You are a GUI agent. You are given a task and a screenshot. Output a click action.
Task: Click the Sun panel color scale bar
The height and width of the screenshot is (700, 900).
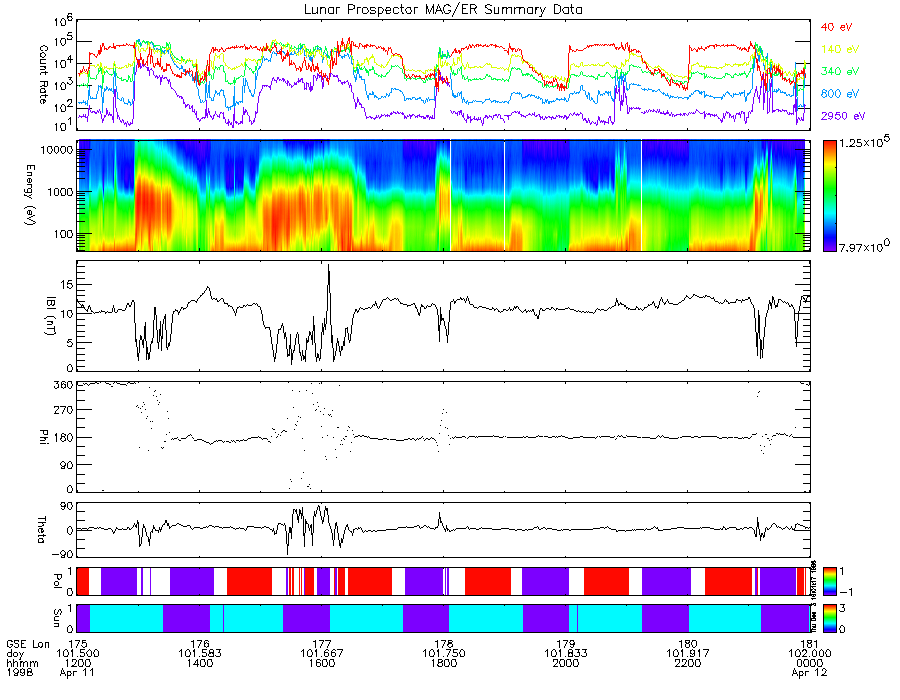coord(829,618)
